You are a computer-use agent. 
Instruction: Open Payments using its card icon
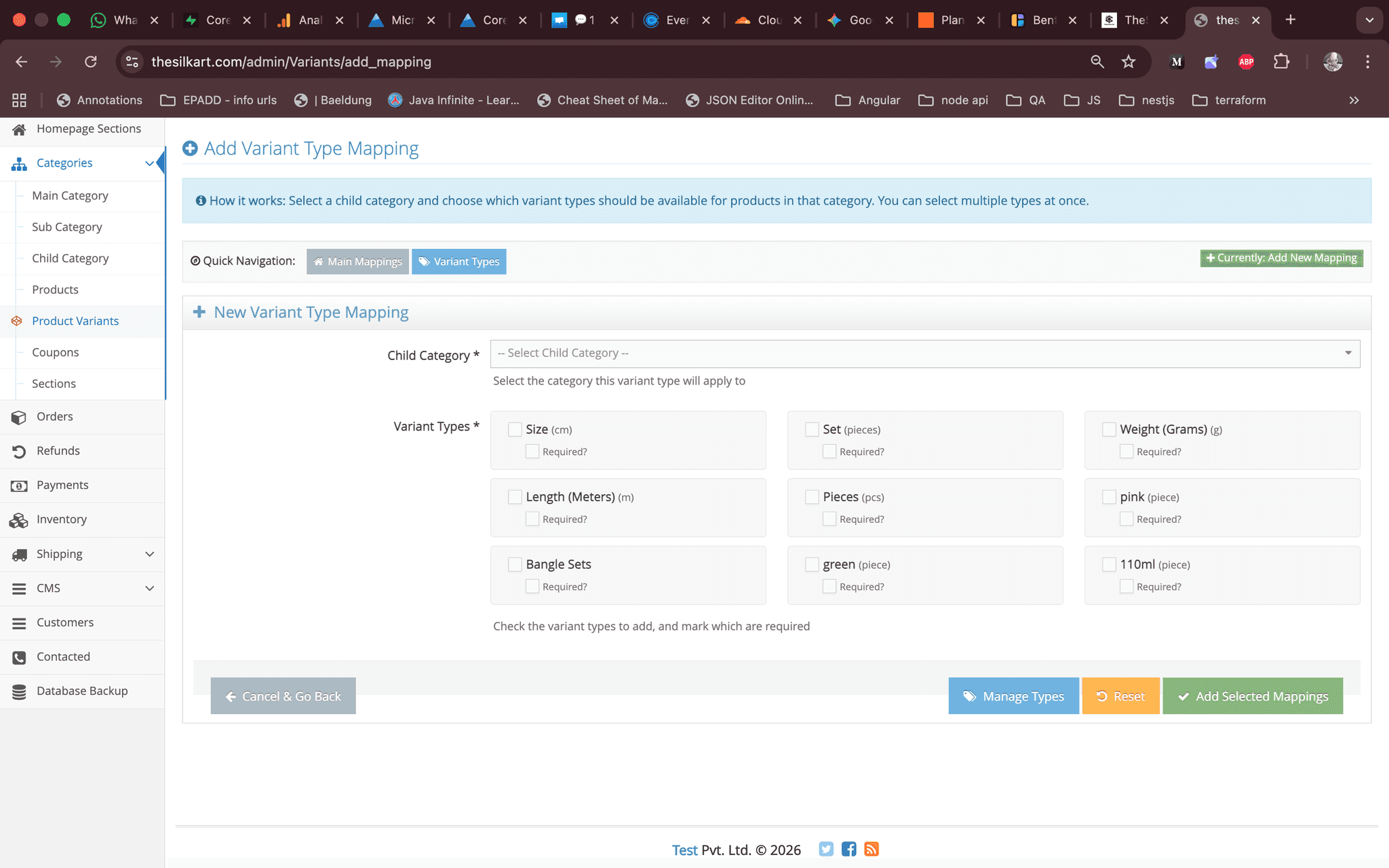[x=19, y=485]
